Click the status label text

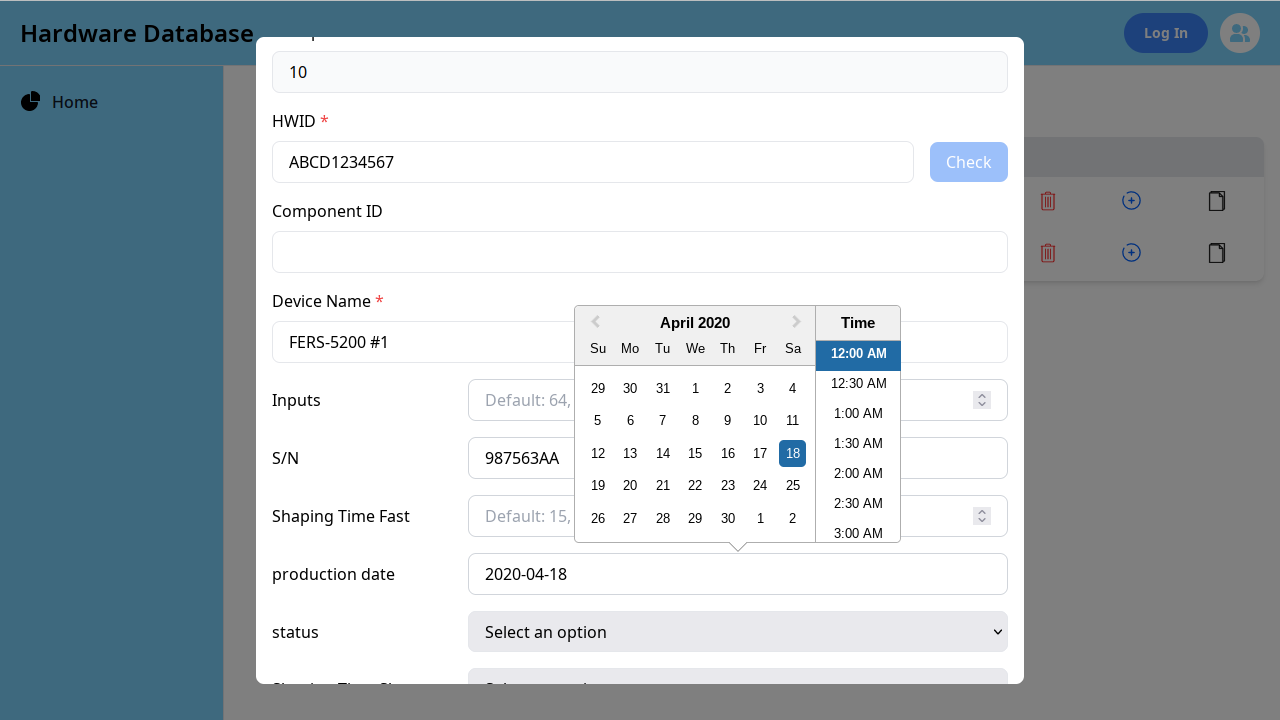(295, 632)
